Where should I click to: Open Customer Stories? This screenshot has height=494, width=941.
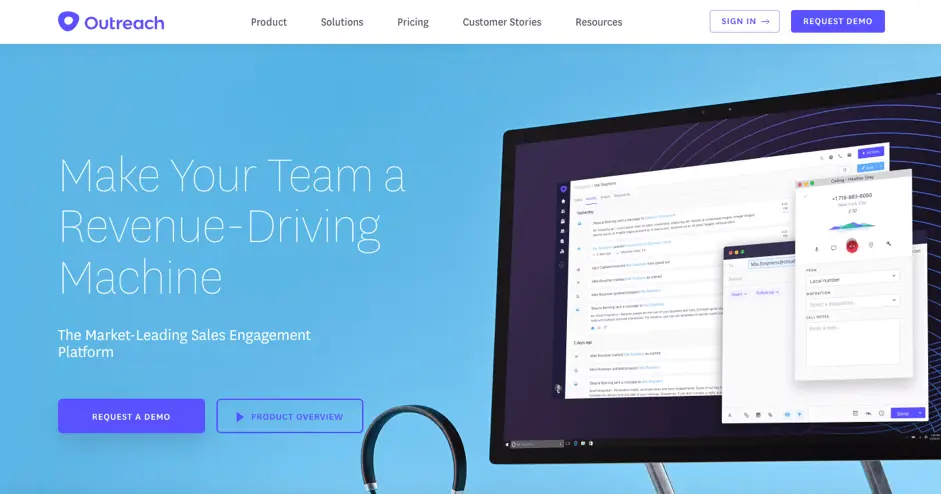click(502, 22)
